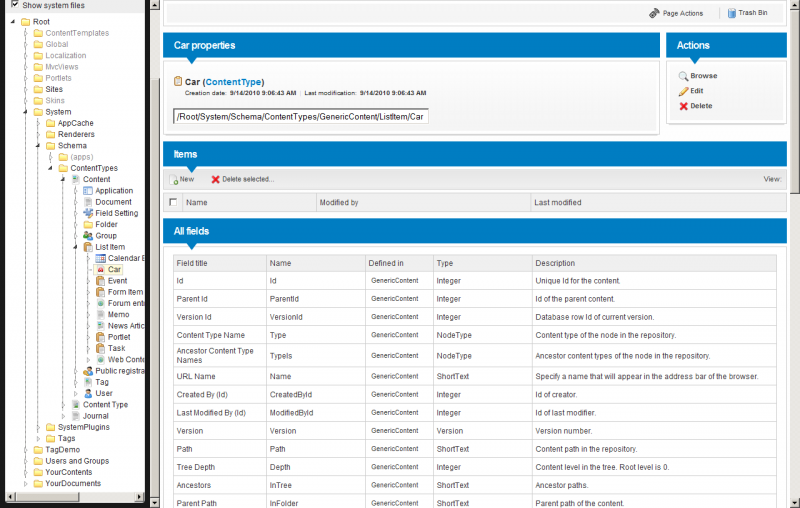800x508 pixels.
Task: Toggle the Show system files checkbox
Action: point(15,5)
